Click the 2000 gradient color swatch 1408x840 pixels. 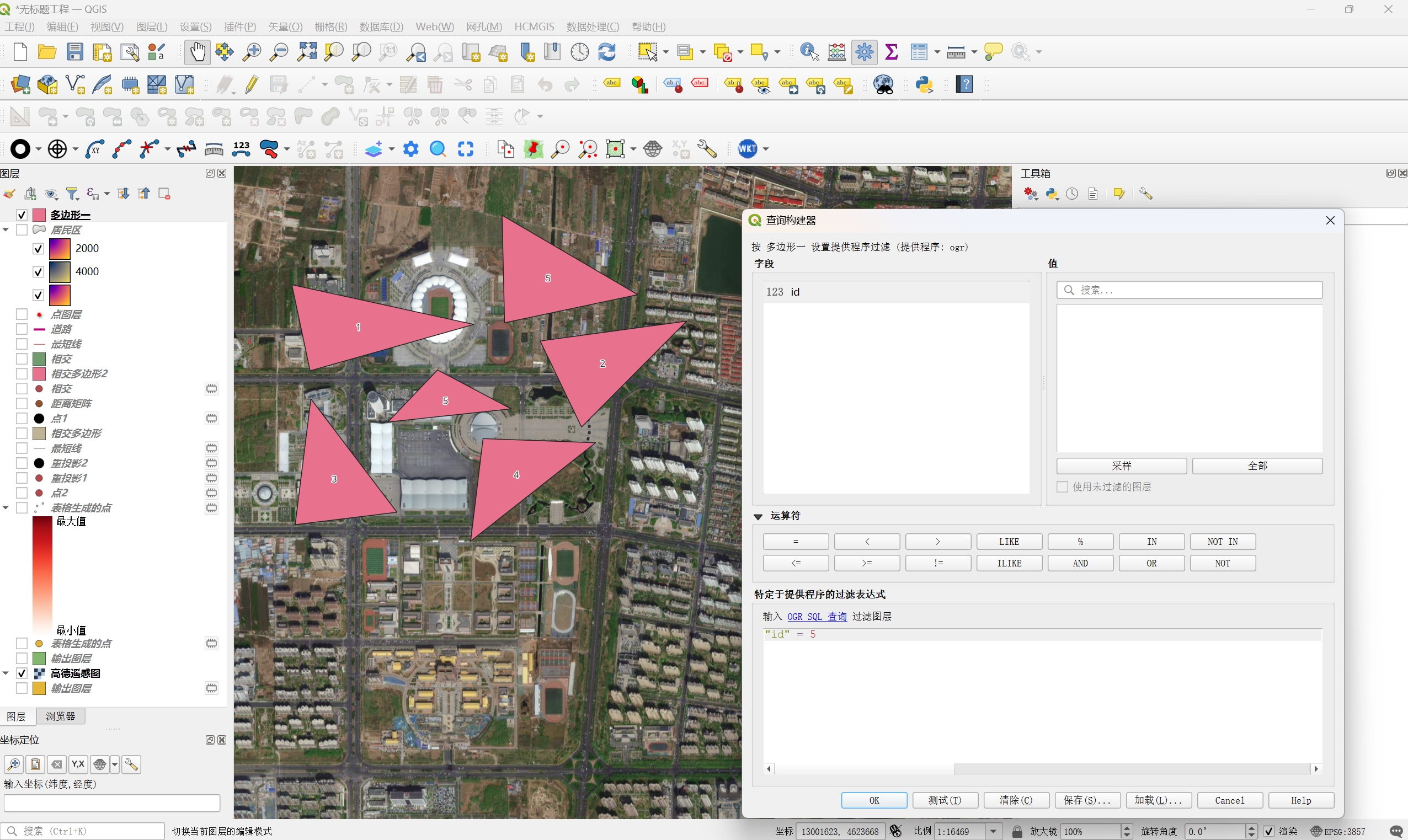tap(60, 249)
